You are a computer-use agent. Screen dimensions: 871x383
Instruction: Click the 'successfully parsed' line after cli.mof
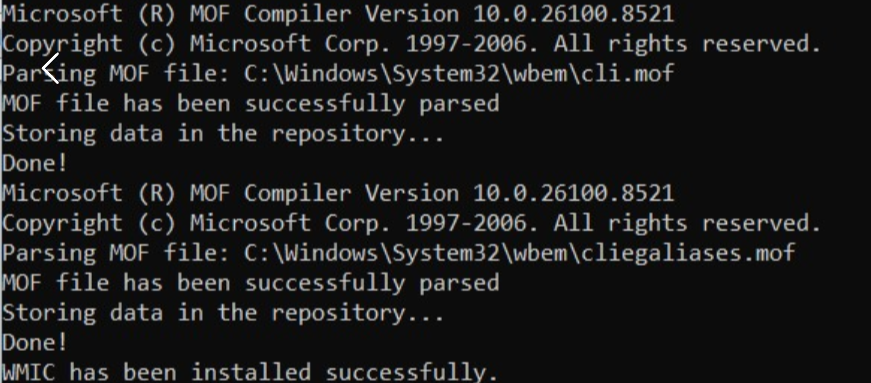coord(251,104)
